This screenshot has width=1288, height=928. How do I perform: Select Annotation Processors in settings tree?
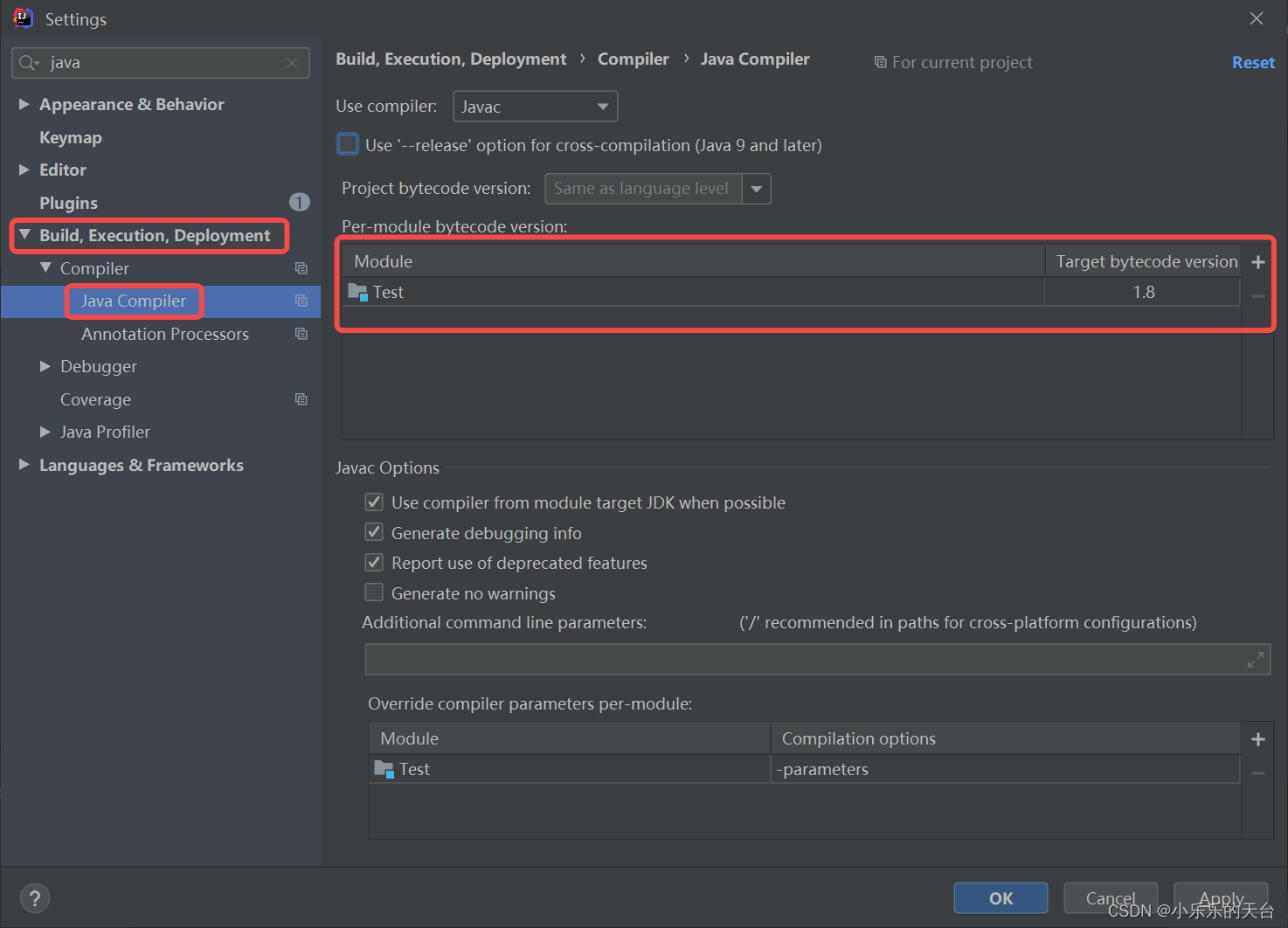[165, 334]
